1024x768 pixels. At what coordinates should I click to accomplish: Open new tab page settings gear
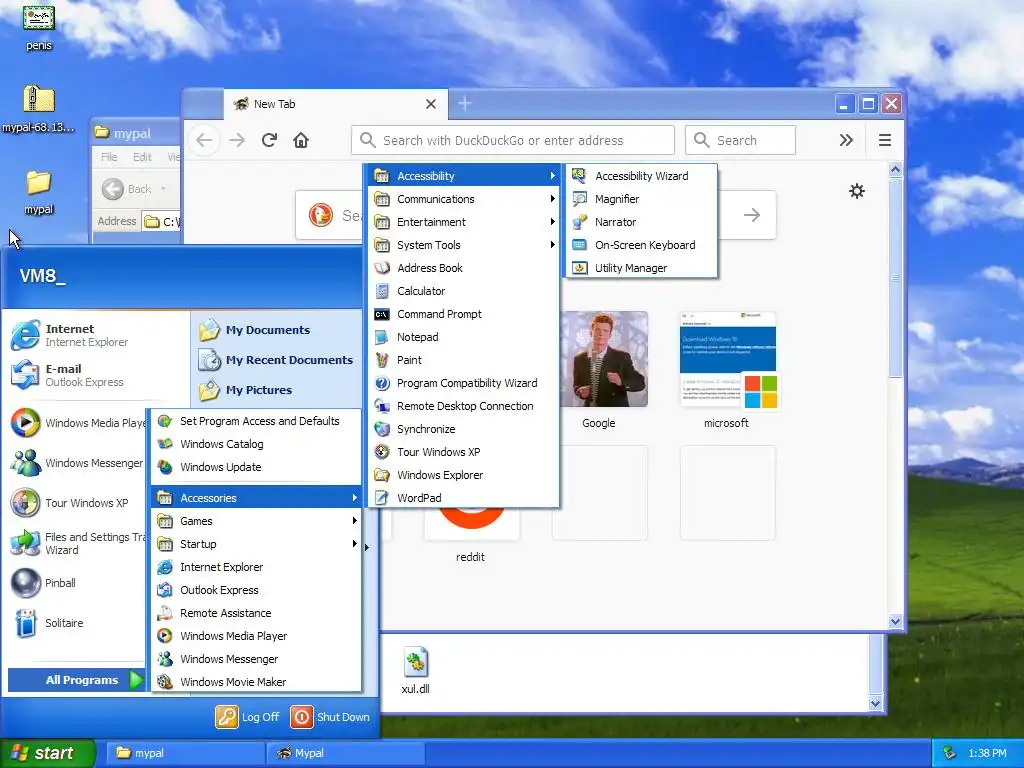coord(856,191)
